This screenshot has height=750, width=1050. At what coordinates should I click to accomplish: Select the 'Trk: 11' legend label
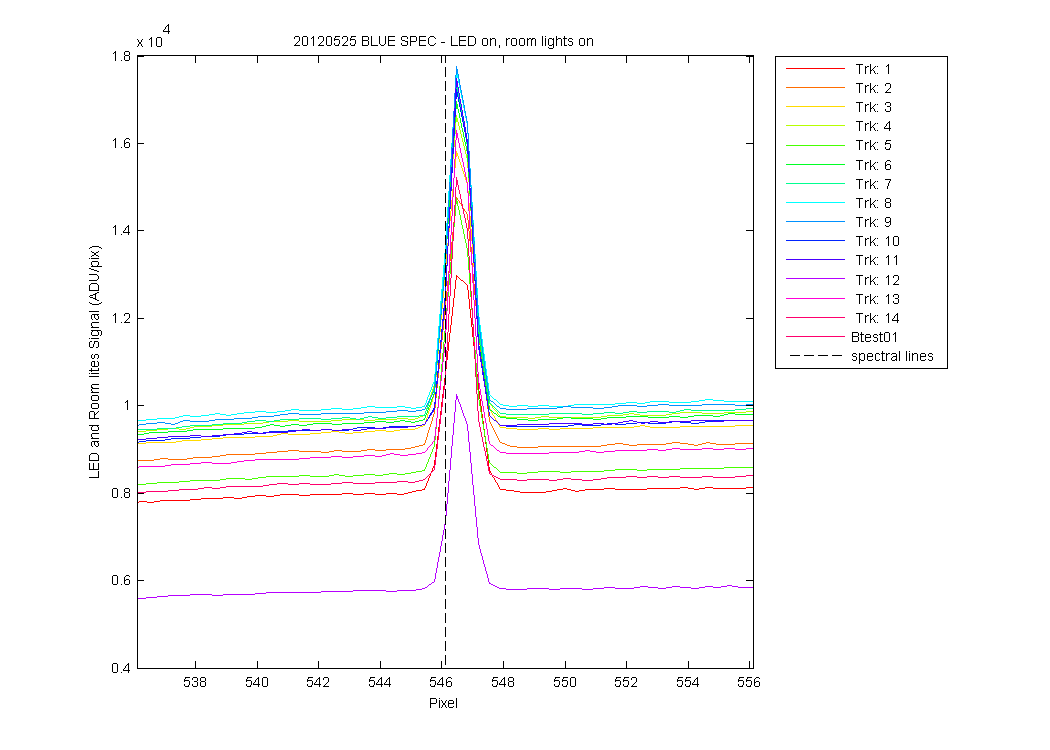coord(877,260)
